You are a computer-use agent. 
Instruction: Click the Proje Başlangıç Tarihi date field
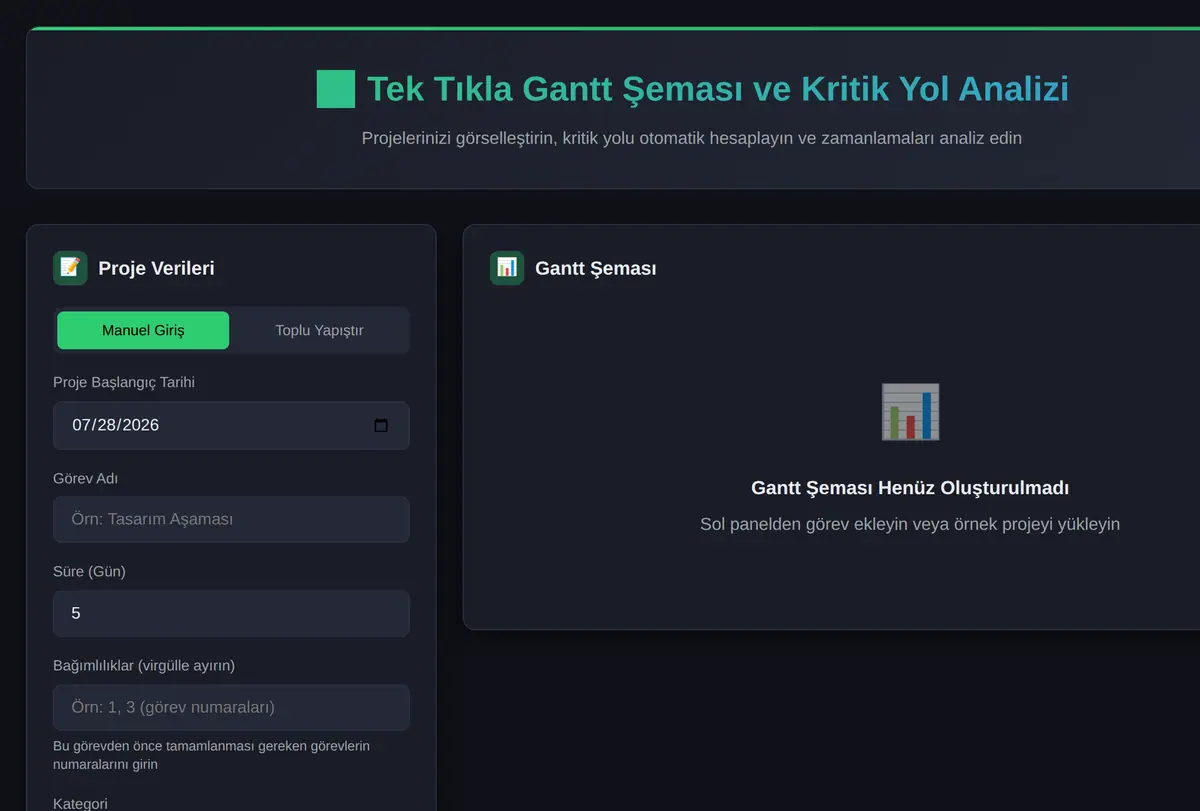tap(231, 425)
